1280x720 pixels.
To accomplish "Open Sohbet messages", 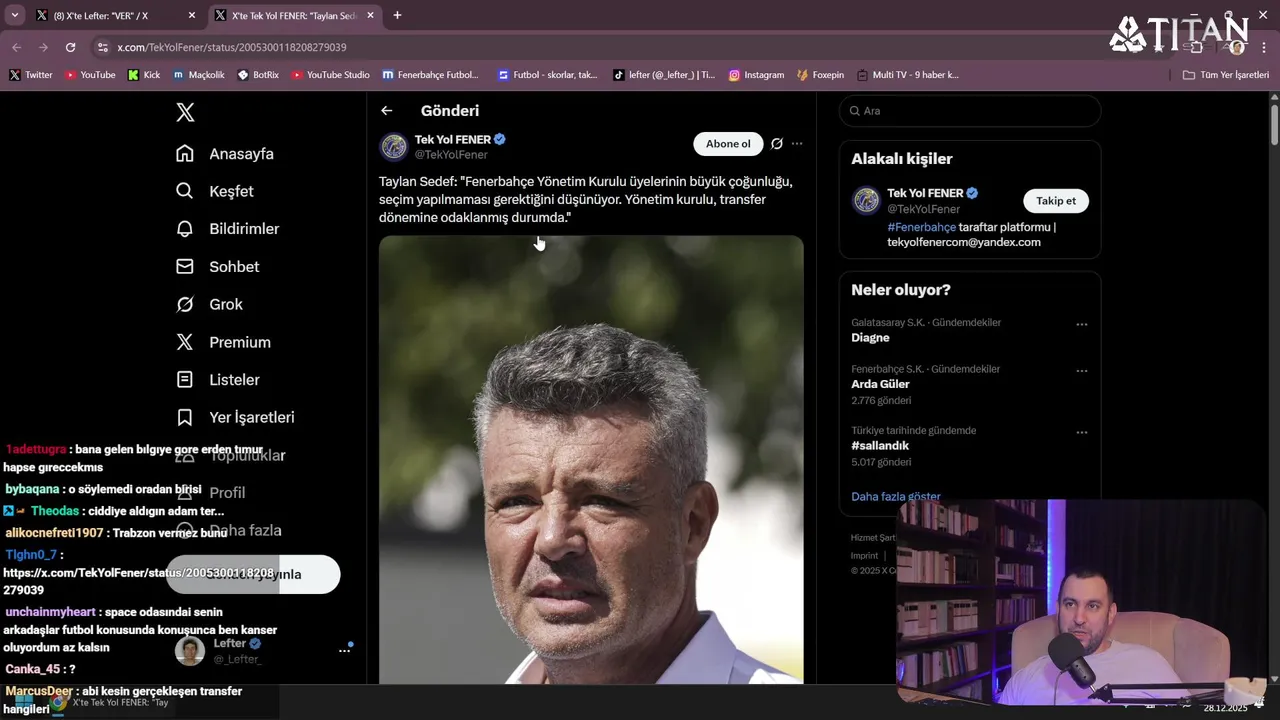I will pyautogui.click(x=217, y=267).
